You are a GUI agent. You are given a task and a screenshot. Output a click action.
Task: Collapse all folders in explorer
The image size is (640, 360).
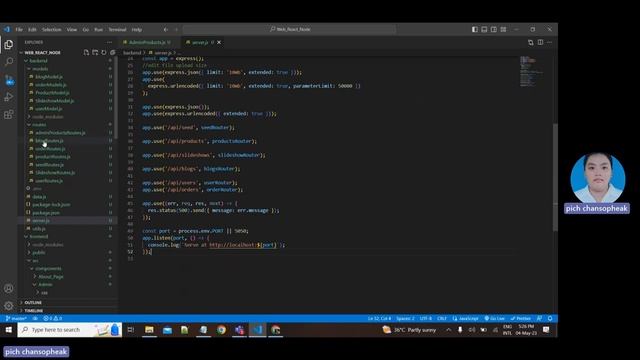(112, 53)
